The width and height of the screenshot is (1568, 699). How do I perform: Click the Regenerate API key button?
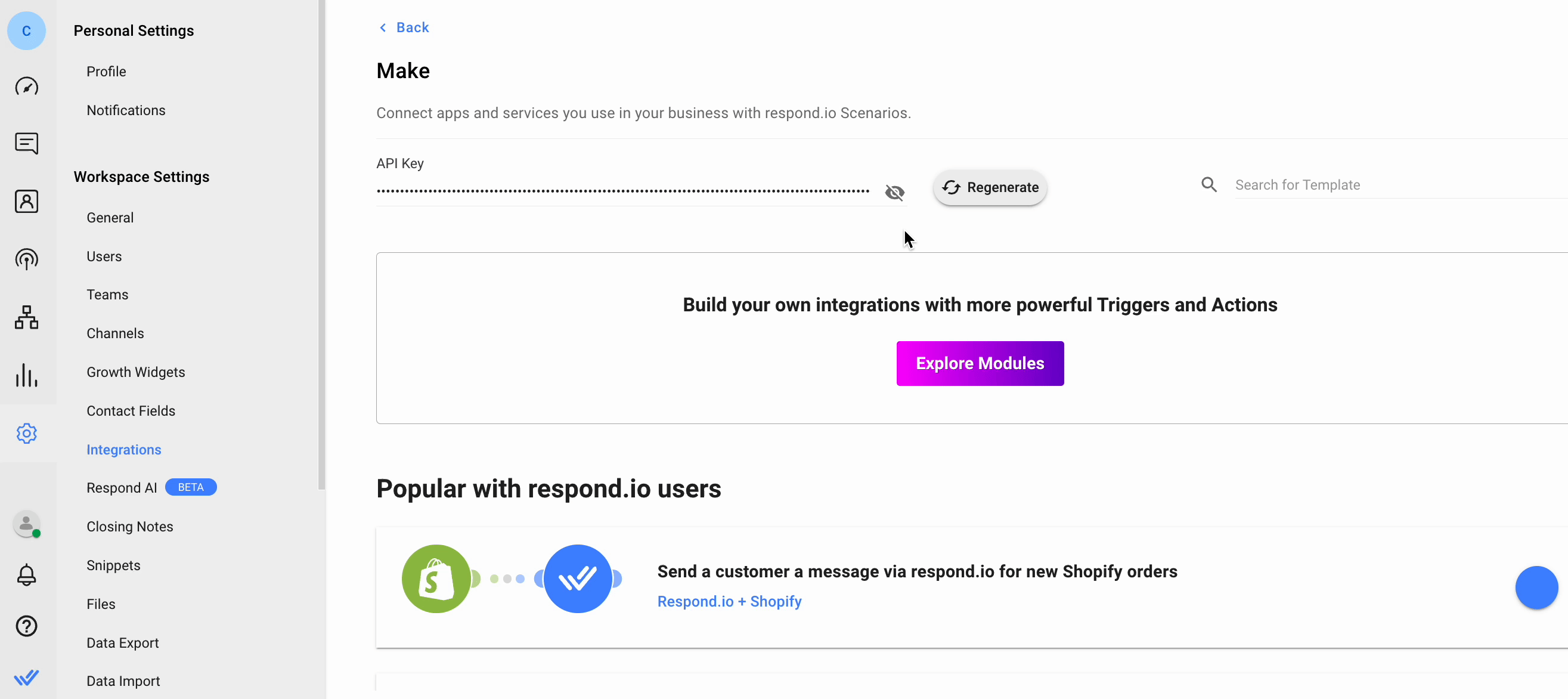(x=989, y=187)
